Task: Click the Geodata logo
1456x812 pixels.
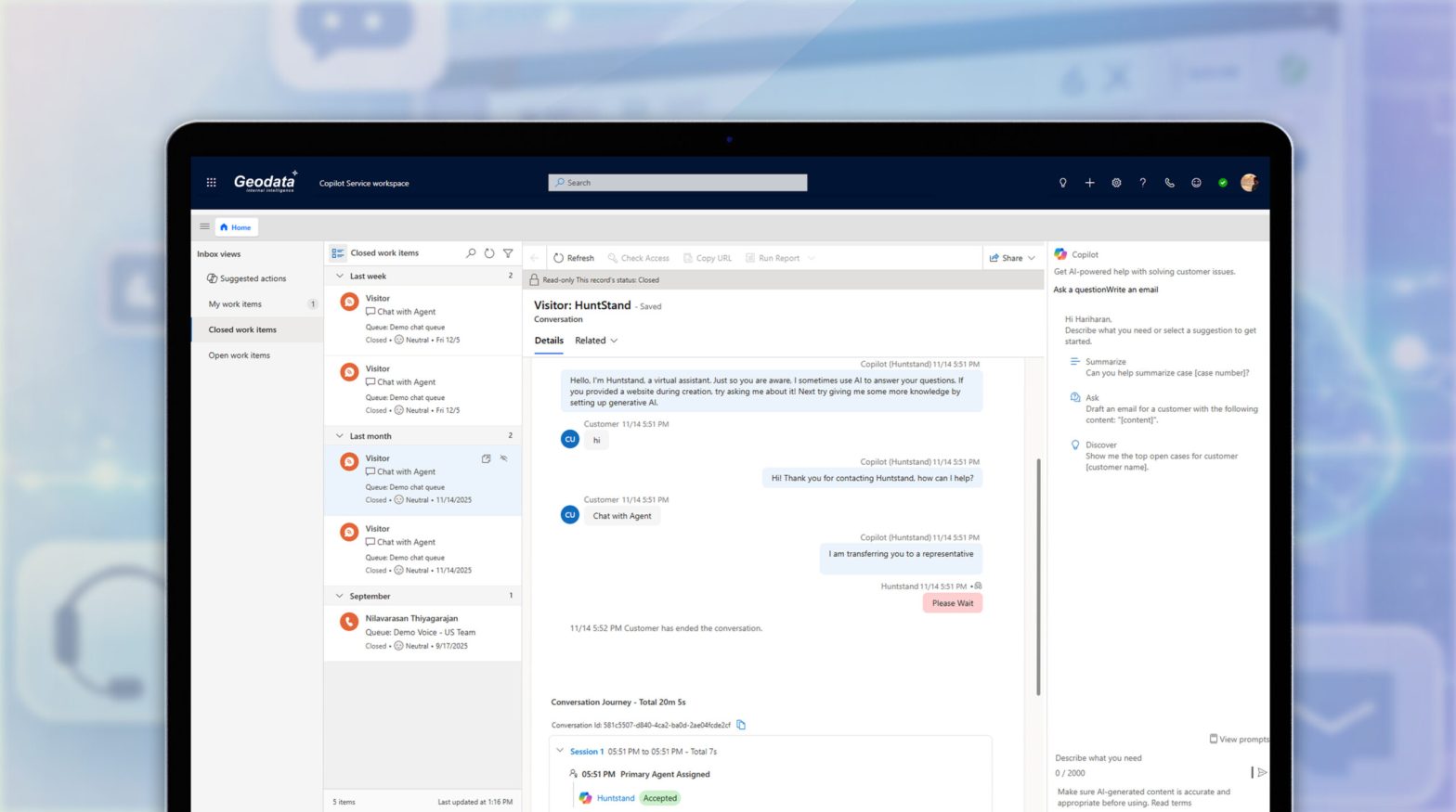Action: [x=266, y=182]
